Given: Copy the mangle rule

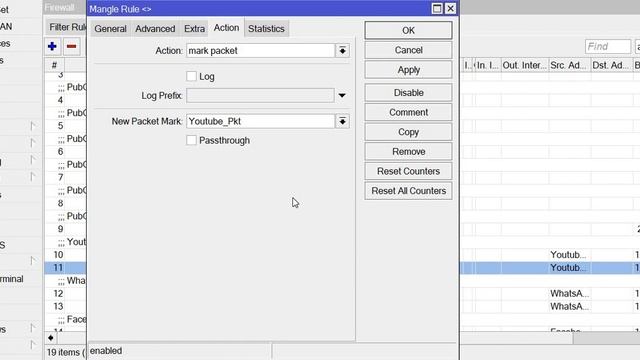Looking at the screenshot, I should (408, 132).
